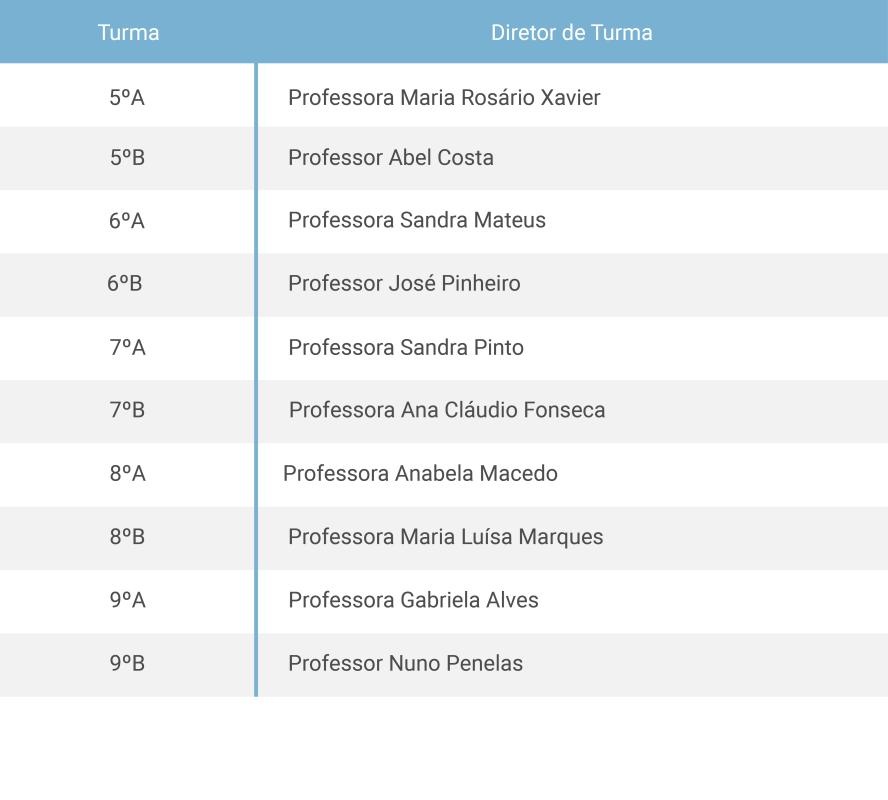Select the 5ºA class cell

click(x=127, y=97)
